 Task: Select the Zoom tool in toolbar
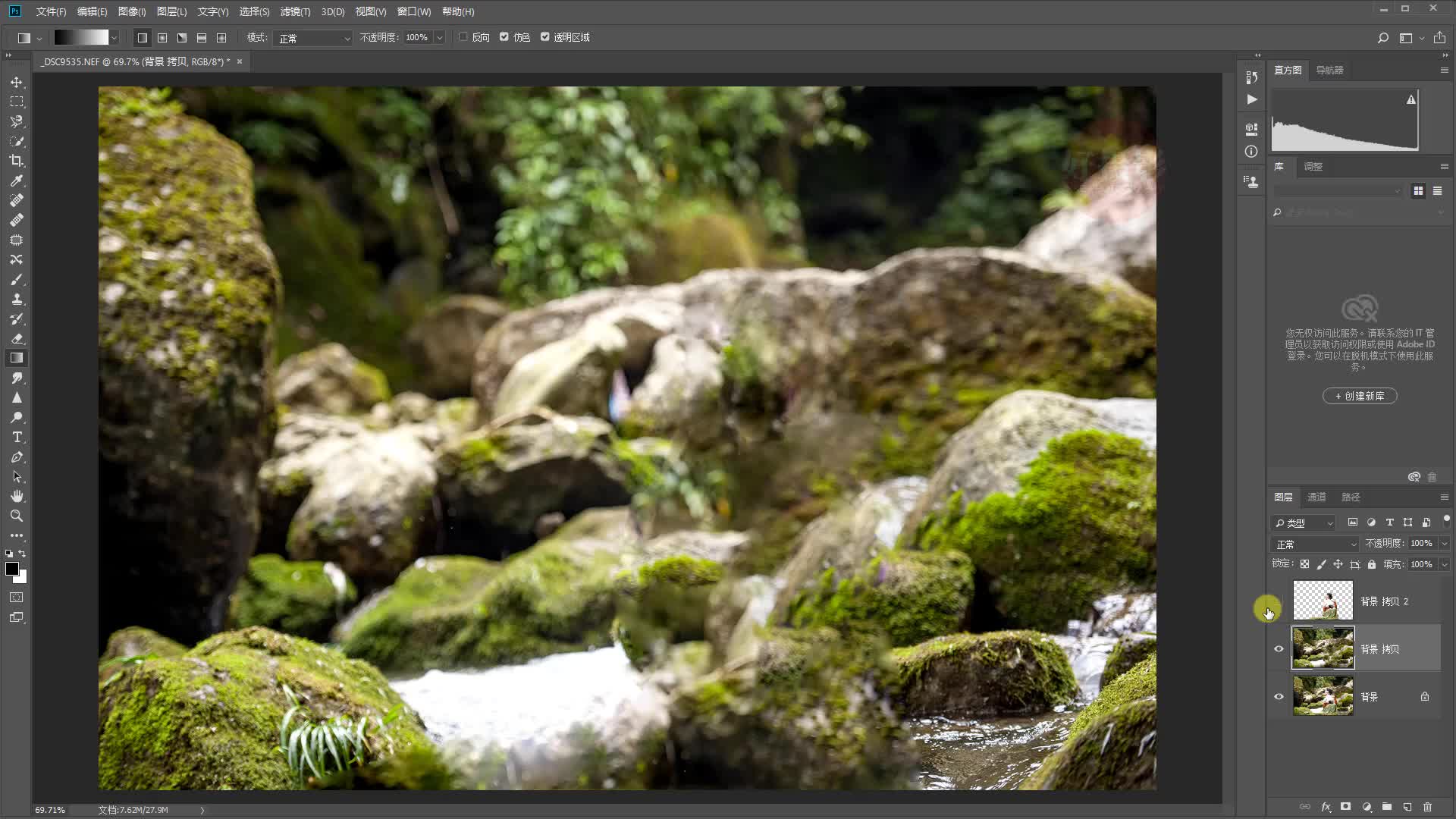click(x=17, y=516)
